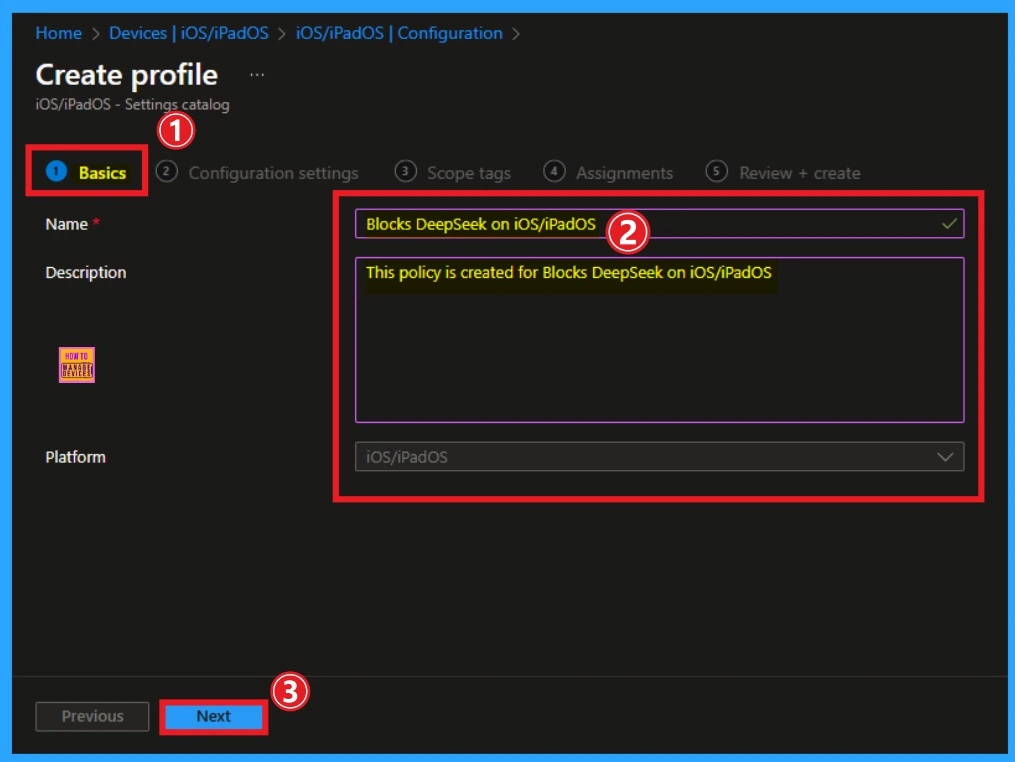Click the Create profile heading
The image size is (1015, 762).
tap(127, 75)
